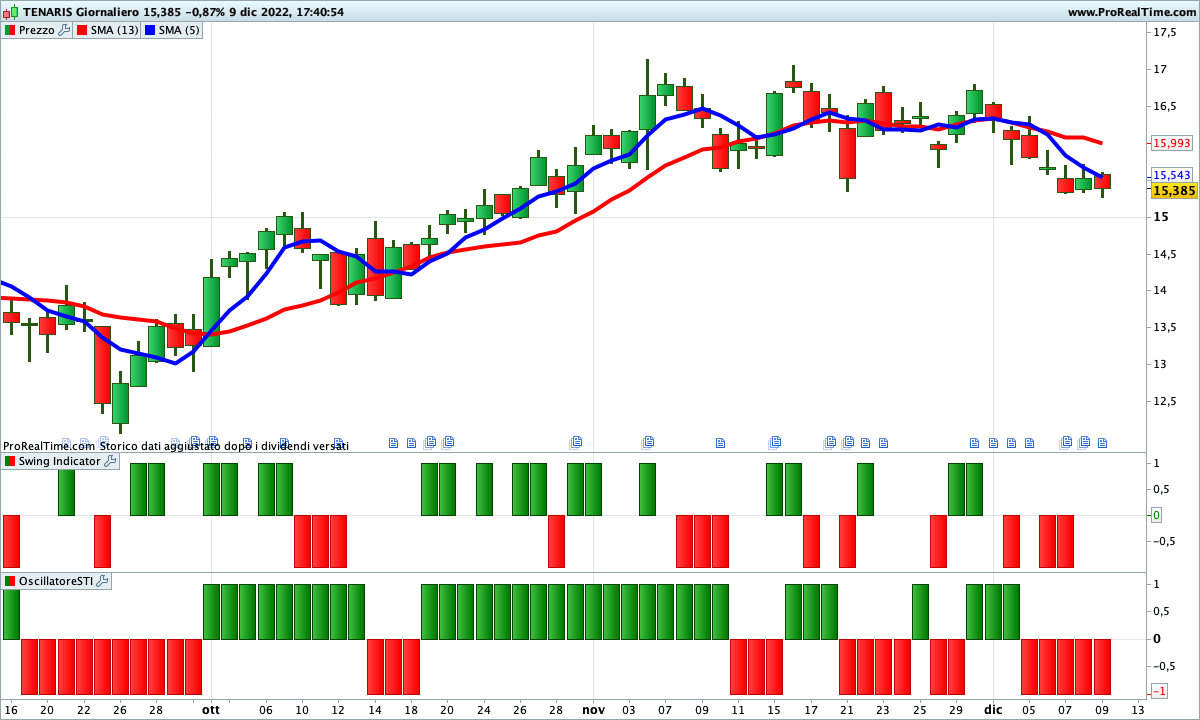
Task: Click the 'ott' label on the time axis
Action: pos(210,708)
